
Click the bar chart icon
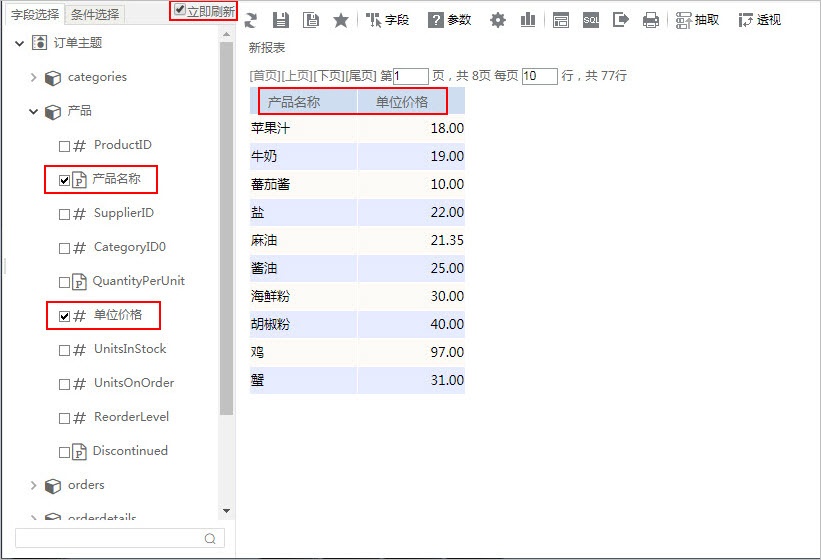tap(528, 20)
